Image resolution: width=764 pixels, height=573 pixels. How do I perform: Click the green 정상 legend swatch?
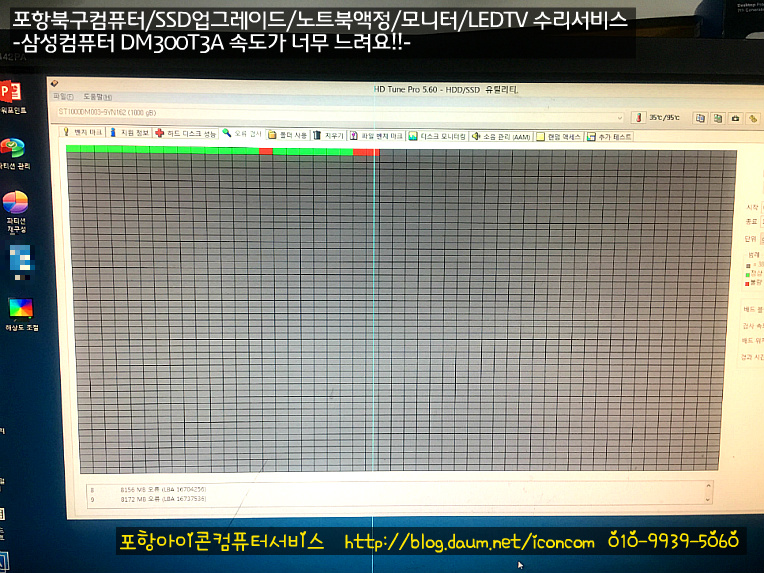(x=747, y=275)
